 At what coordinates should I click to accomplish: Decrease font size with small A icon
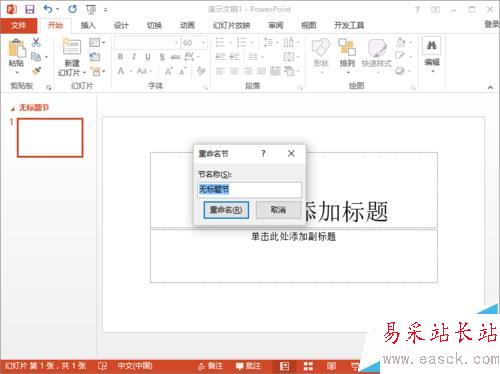(183, 71)
